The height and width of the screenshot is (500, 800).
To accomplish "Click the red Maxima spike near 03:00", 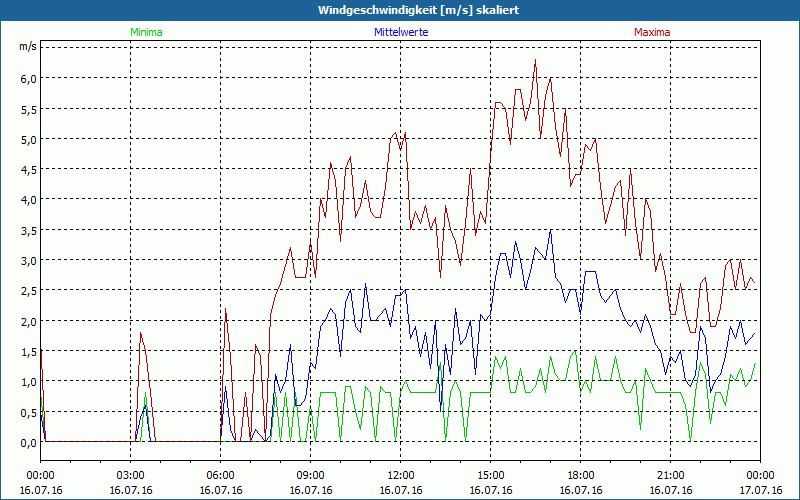I will coord(141,333).
